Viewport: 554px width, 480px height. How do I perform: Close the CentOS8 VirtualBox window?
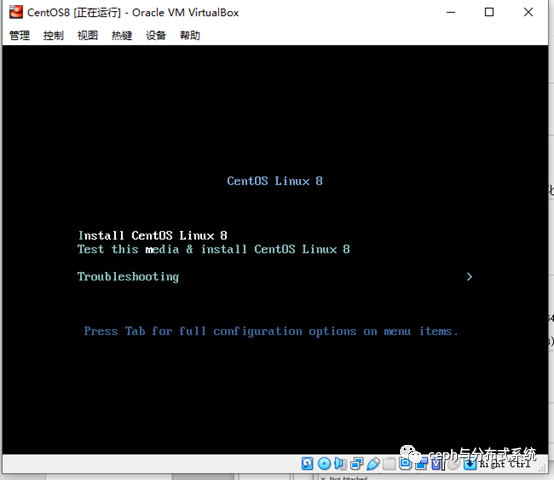(x=528, y=12)
